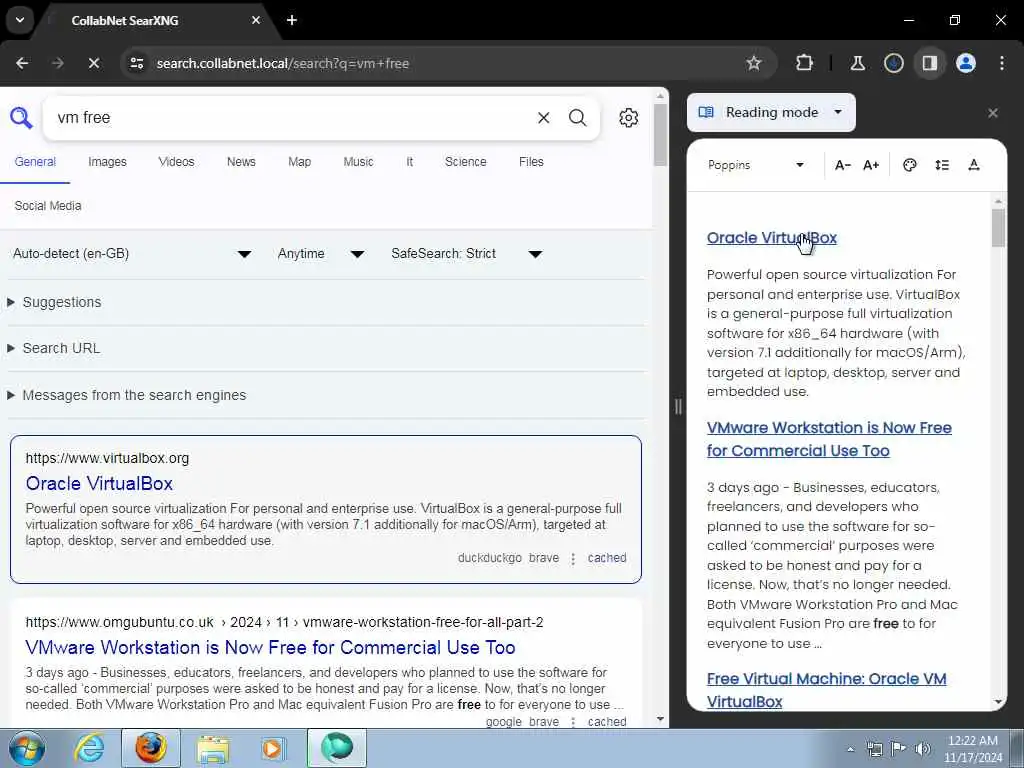Open the Auto-detect language dropdown
Image resolution: width=1024 pixels, height=768 pixels.
[132, 253]
